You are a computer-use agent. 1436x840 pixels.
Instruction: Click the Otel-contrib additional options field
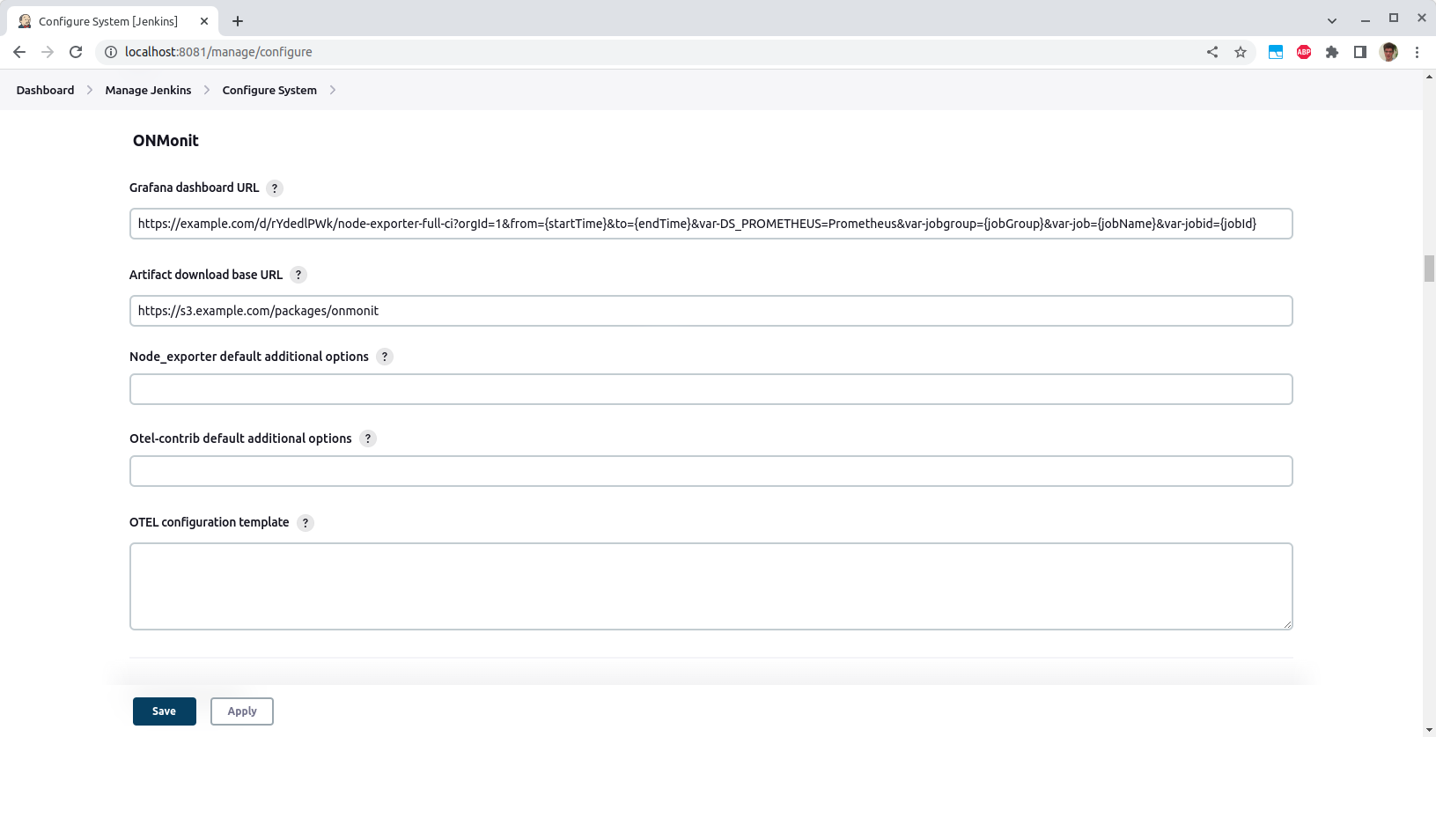click(x=711, y=471)
